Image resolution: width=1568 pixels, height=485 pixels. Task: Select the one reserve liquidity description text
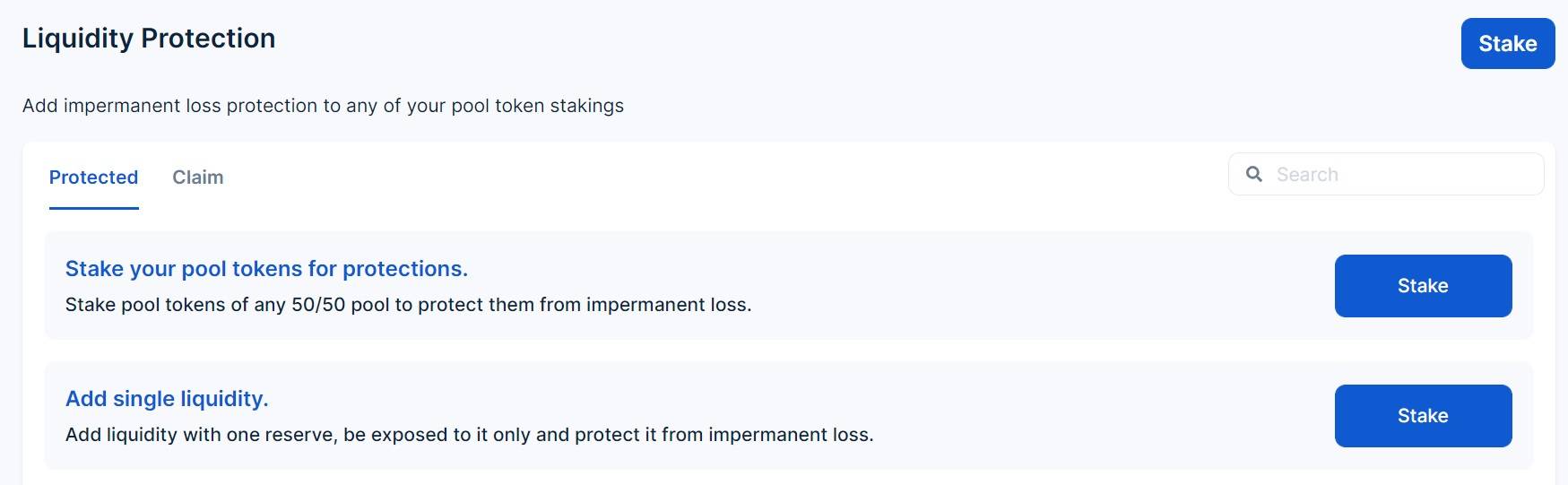469,435
